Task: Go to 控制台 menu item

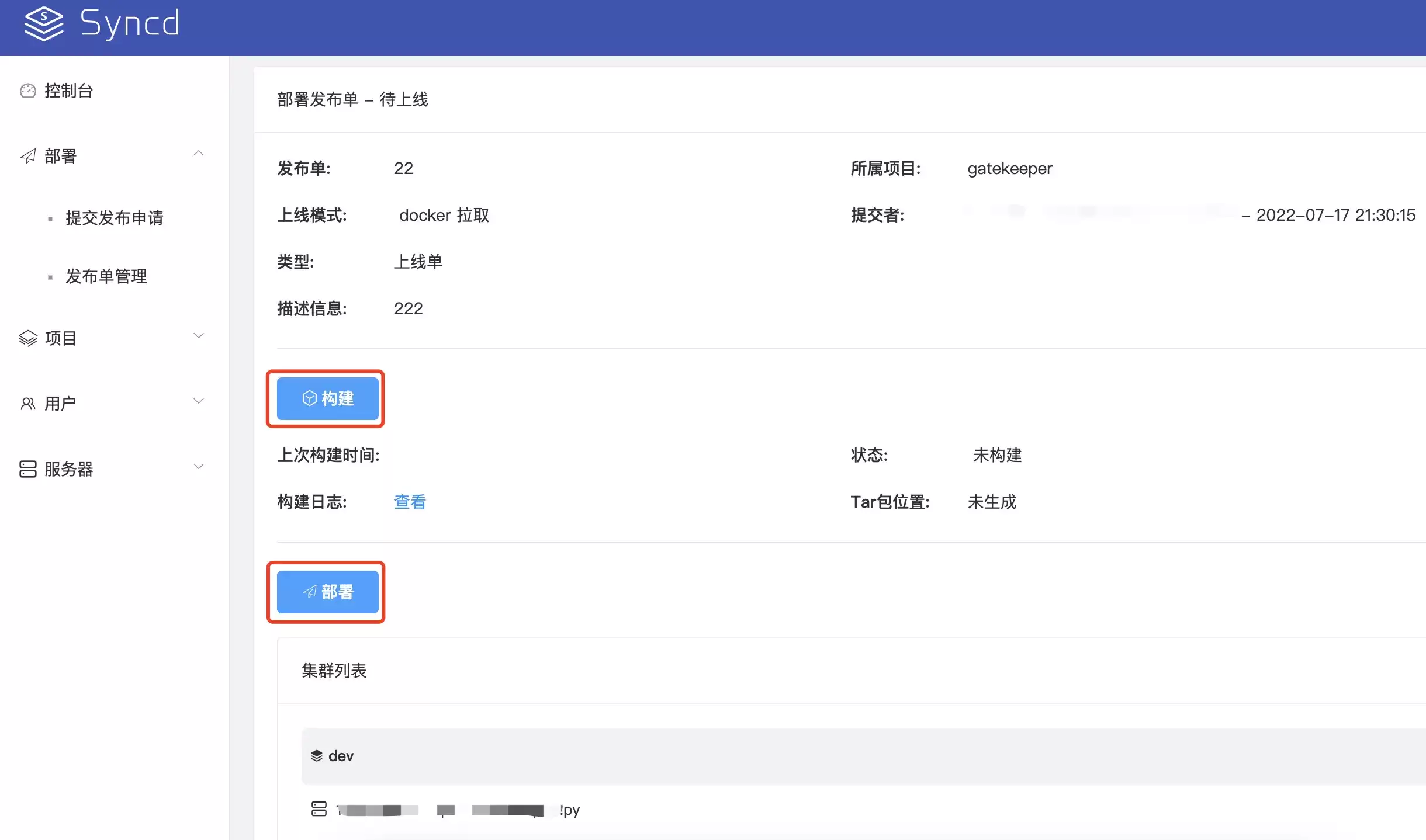Action: pos(69,91)
